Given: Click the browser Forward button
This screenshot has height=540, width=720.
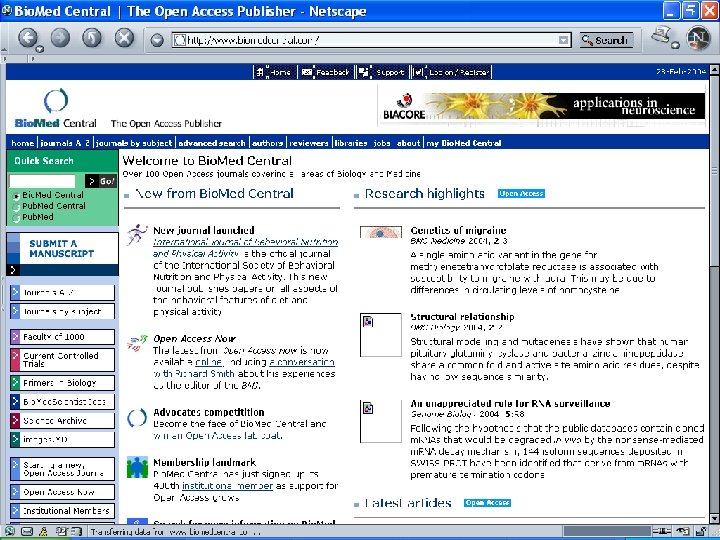Looking at the screenshot, I should pyautogui.click(x=60, y=38).
